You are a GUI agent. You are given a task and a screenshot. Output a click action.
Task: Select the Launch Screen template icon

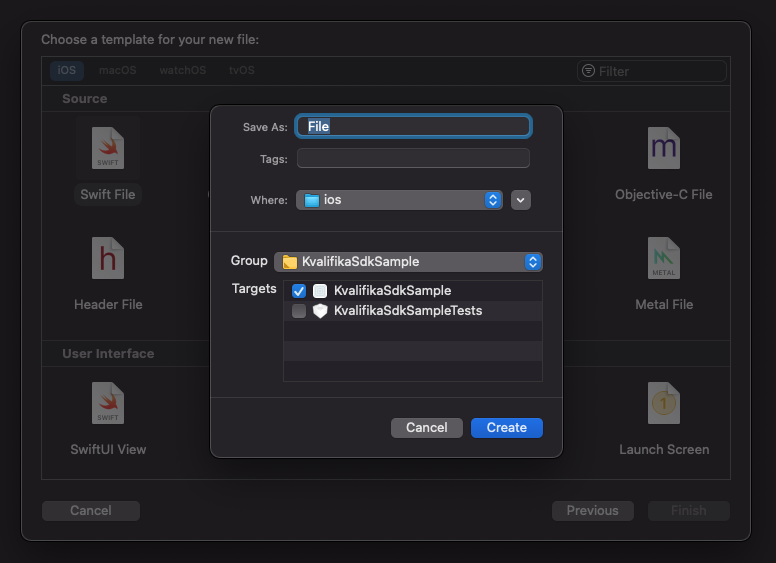click(664, 403)
